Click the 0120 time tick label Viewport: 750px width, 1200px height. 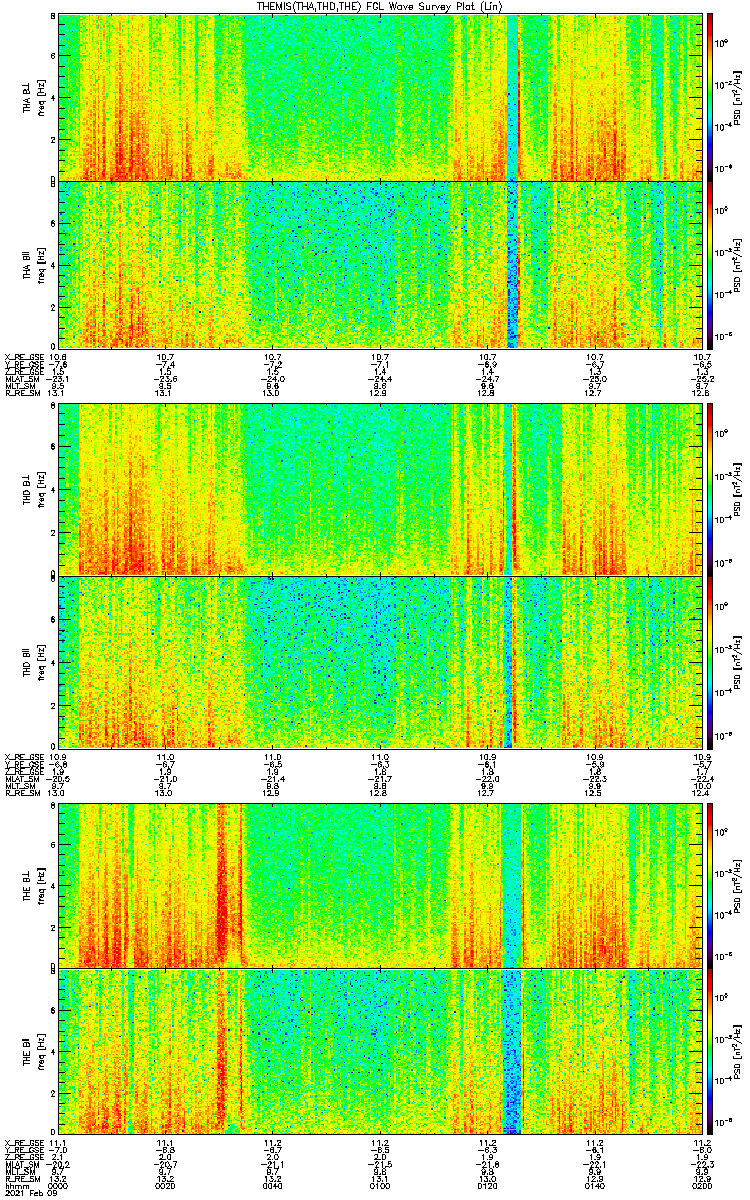[x=488, y=1184]
